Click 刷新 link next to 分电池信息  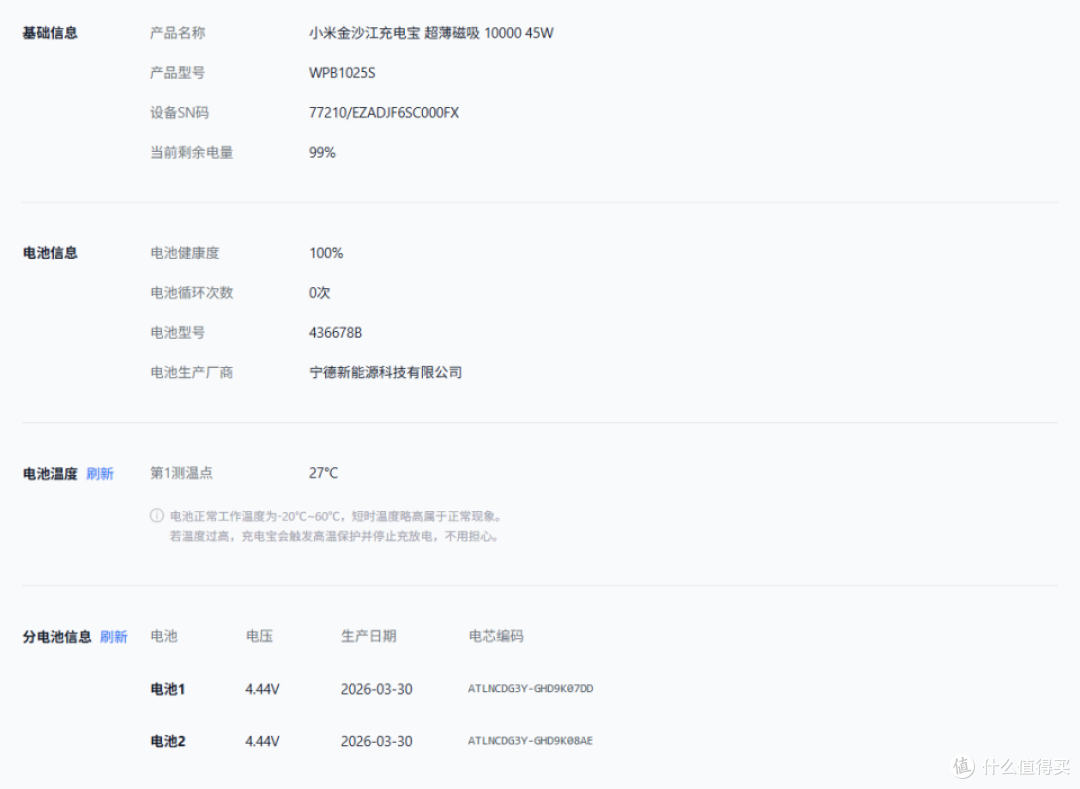[x=114, y=637]
